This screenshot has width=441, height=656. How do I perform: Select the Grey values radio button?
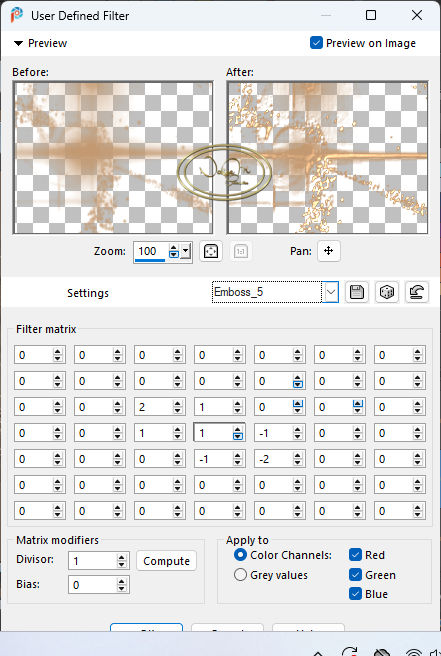click(240, 574)
